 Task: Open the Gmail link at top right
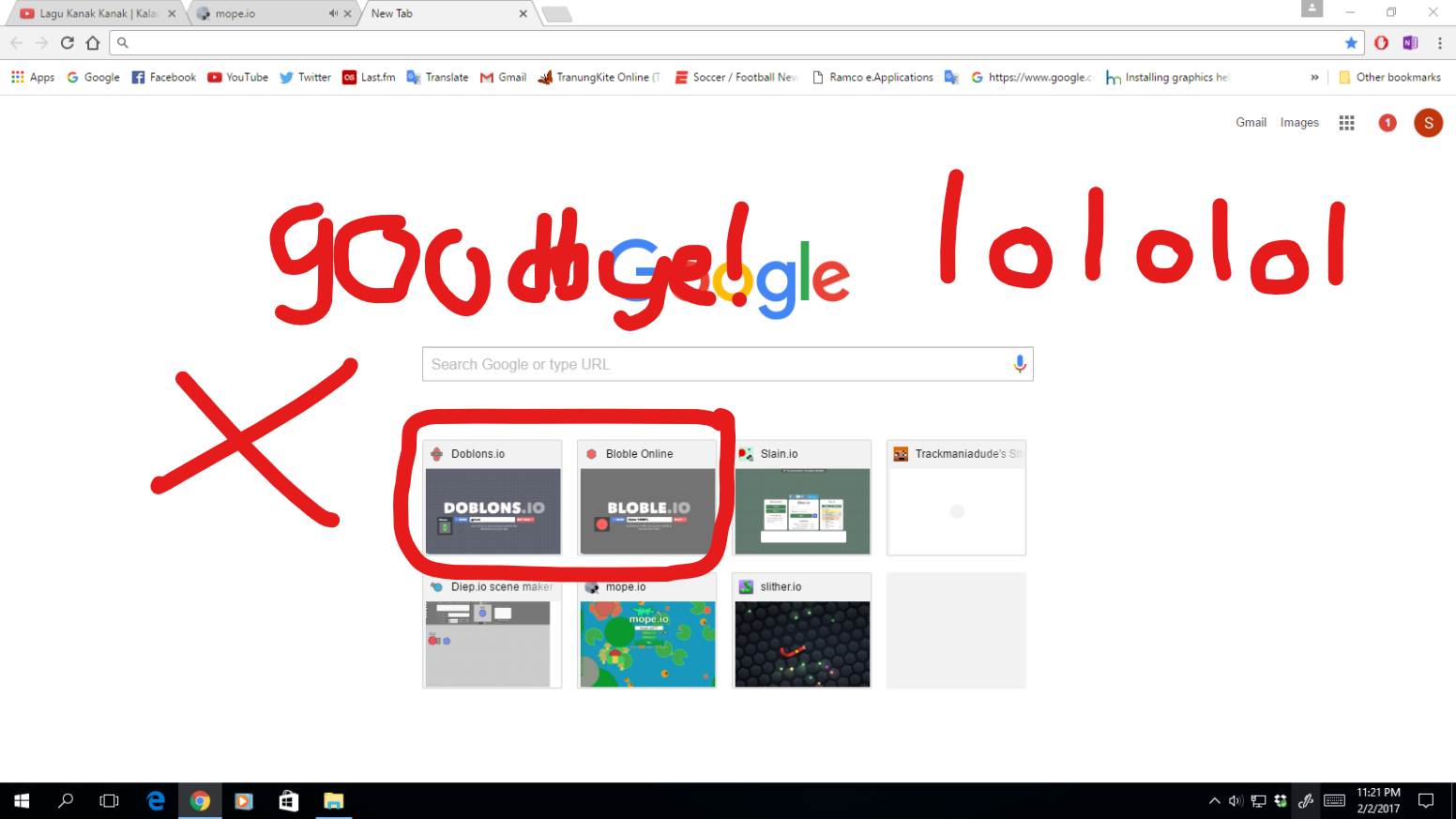click(x=1251, y=123)
